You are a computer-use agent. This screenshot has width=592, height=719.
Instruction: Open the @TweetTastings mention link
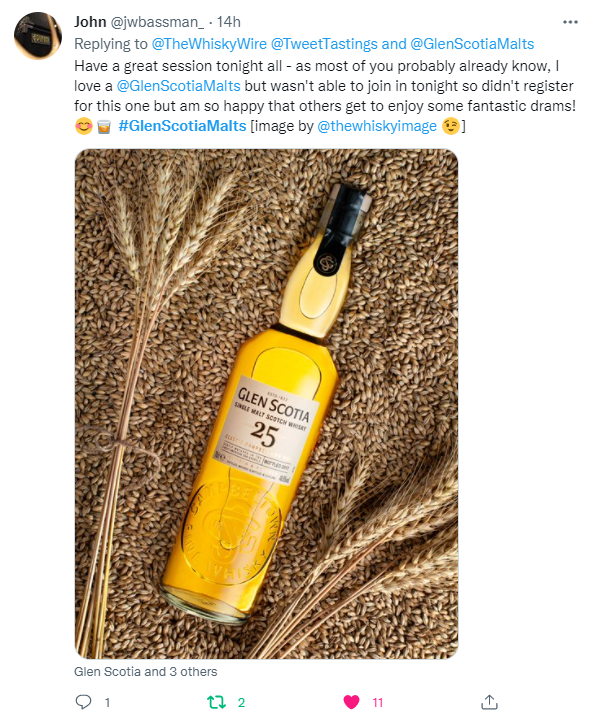324,44
